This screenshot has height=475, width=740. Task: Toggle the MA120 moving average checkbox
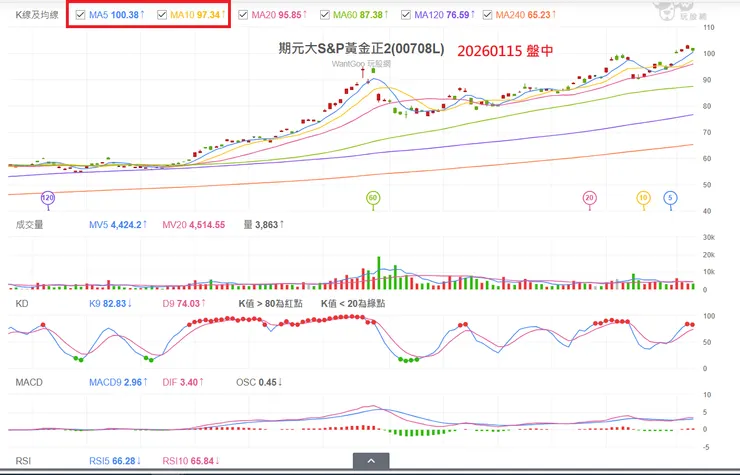(x=406, y=15)
